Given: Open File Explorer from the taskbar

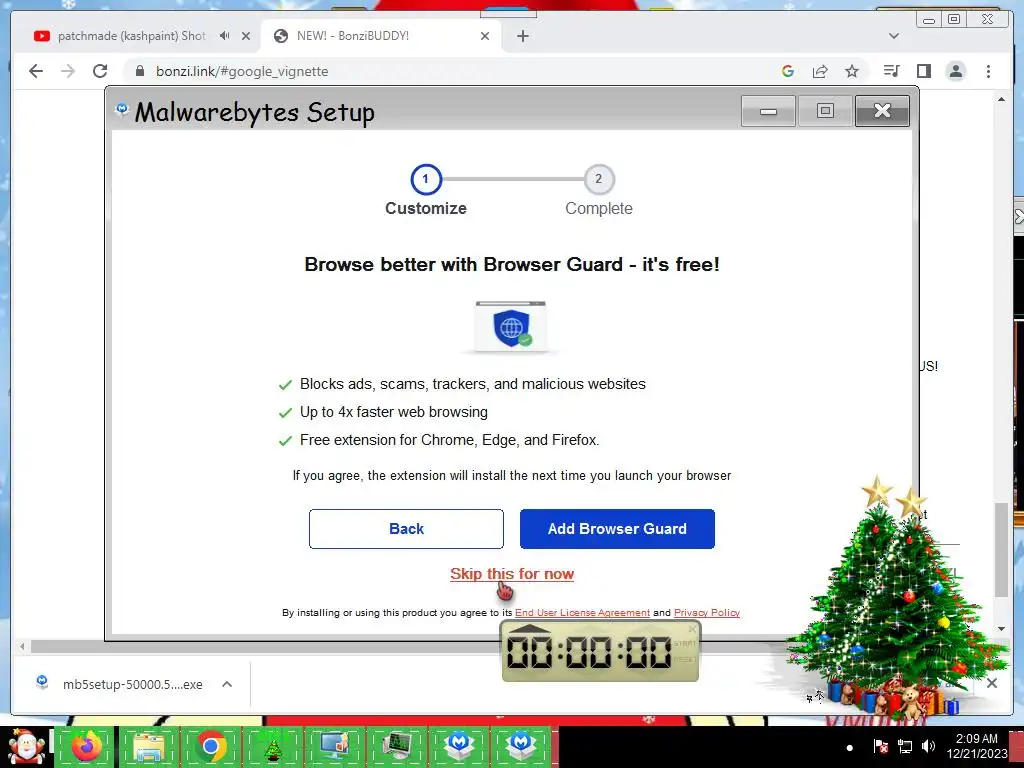Looking at the screenshot, I should [x=149, y=746].
